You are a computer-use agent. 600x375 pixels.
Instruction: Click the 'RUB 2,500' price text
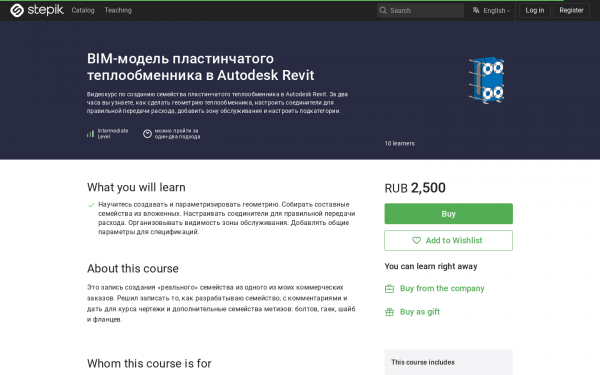(415, 188)
